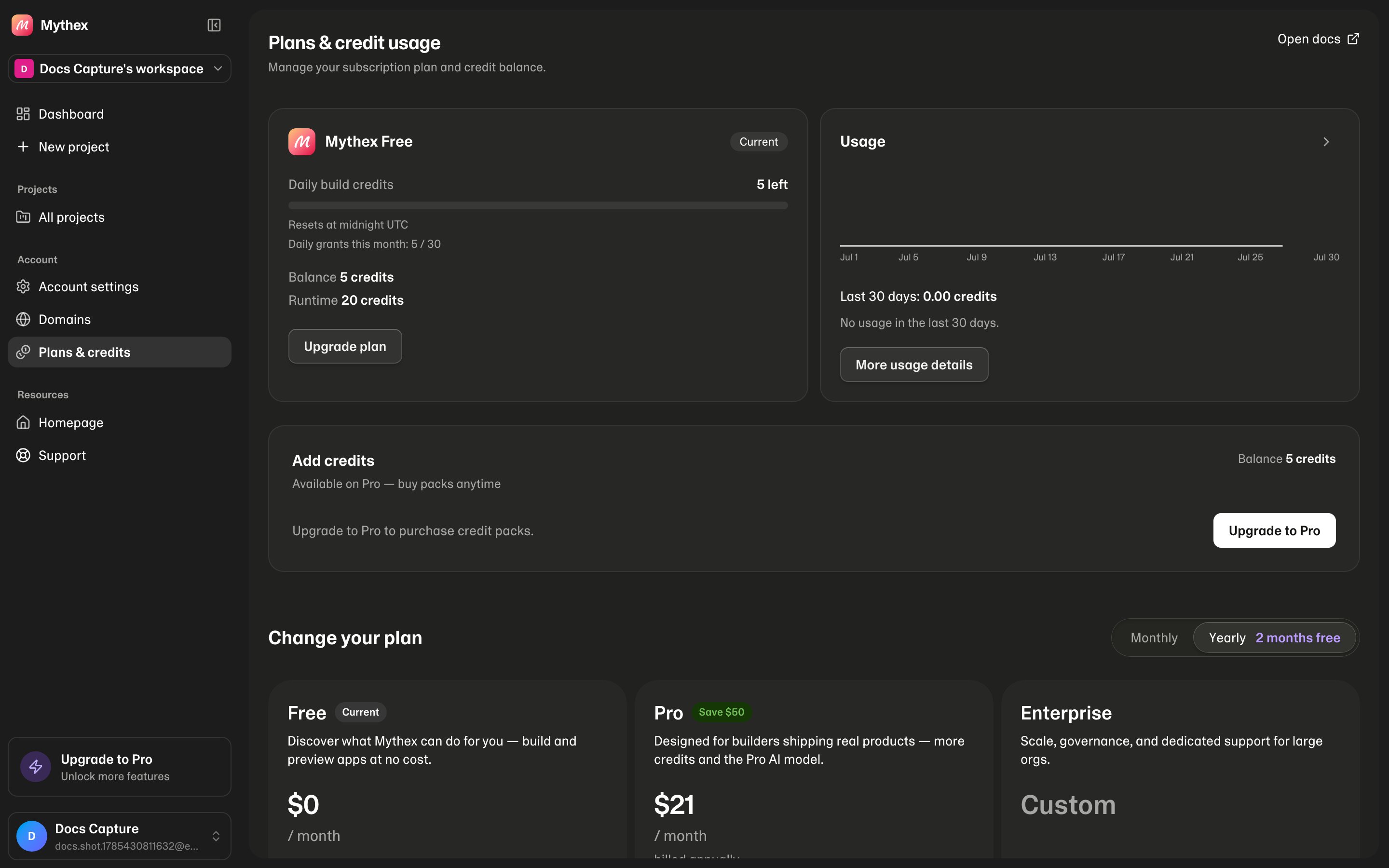Click the Daily build credits progress bar
The height and width of the screenshot is (868, 1389).
point(538,205)
